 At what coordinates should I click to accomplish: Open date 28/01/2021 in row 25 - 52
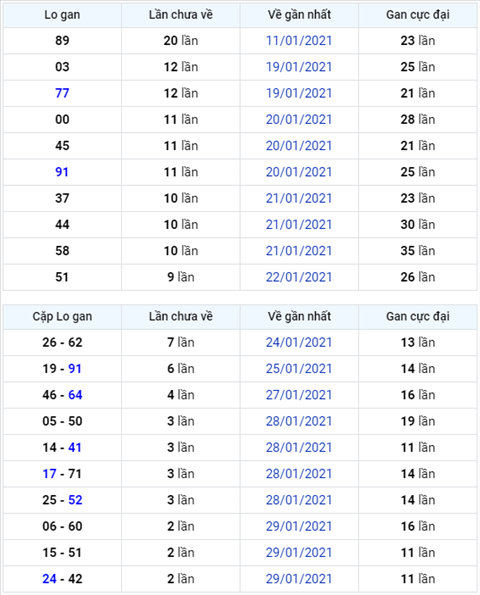pos(299,500)
